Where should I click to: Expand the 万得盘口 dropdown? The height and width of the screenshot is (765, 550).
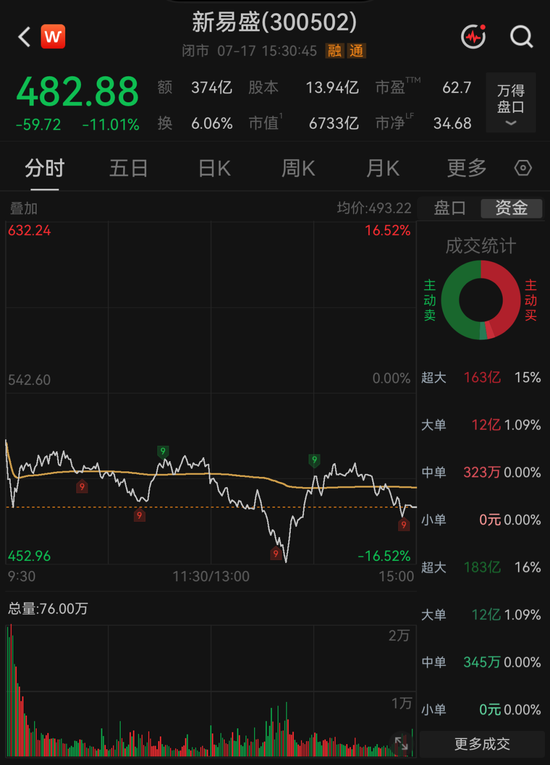[510, 102]
